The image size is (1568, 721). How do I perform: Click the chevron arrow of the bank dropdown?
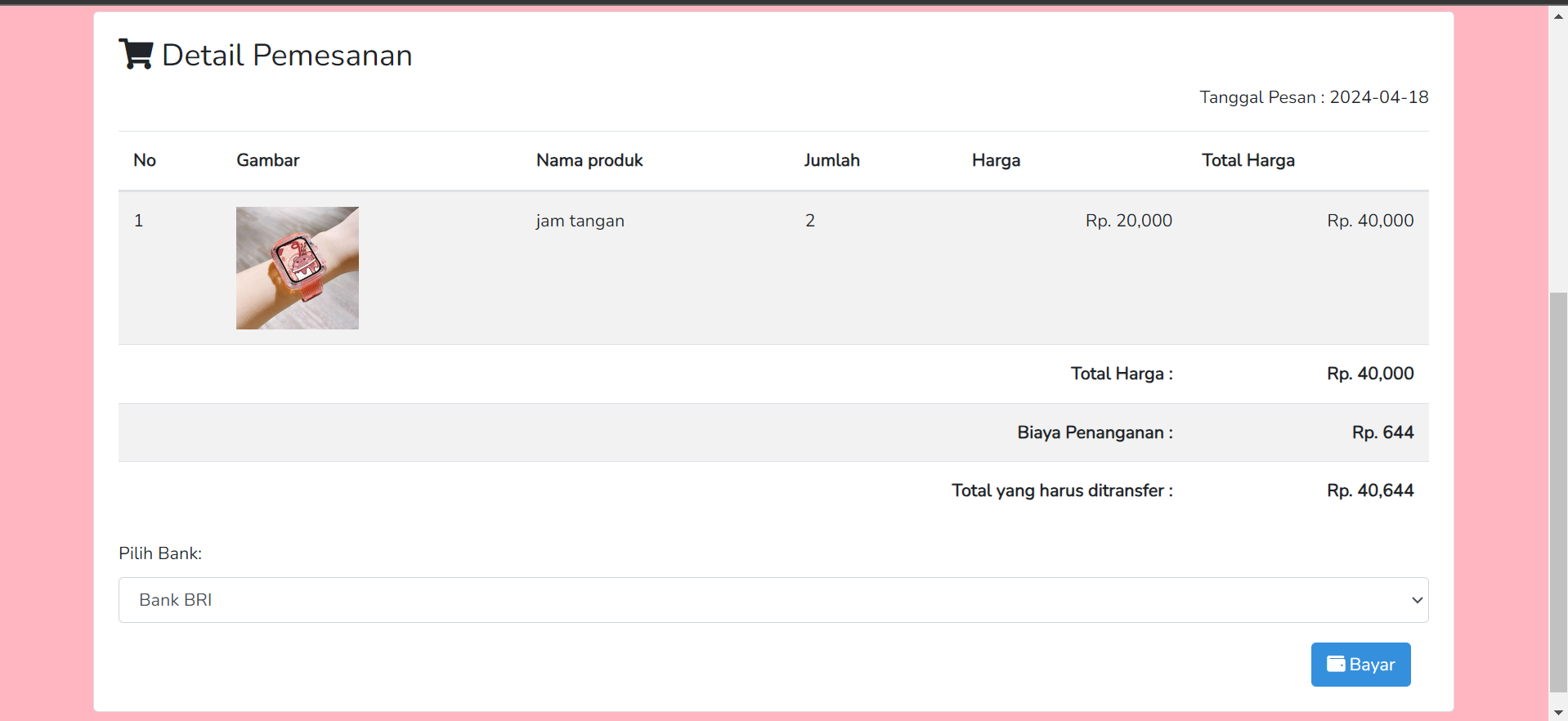point(1417,600)
